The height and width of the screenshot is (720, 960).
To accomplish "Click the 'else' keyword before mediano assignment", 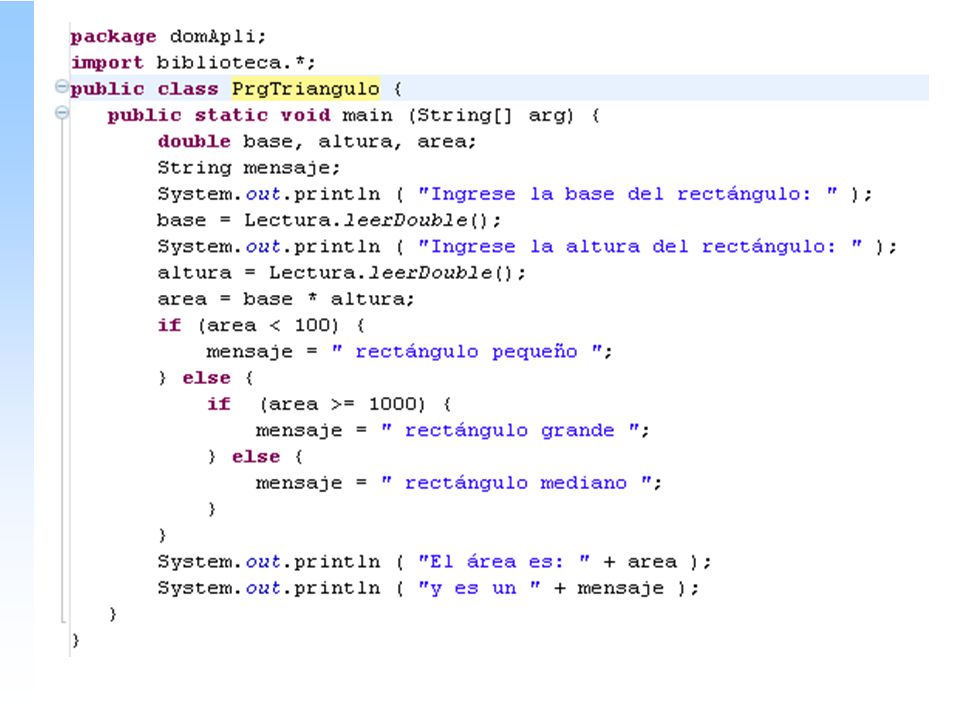I will 255,457.
